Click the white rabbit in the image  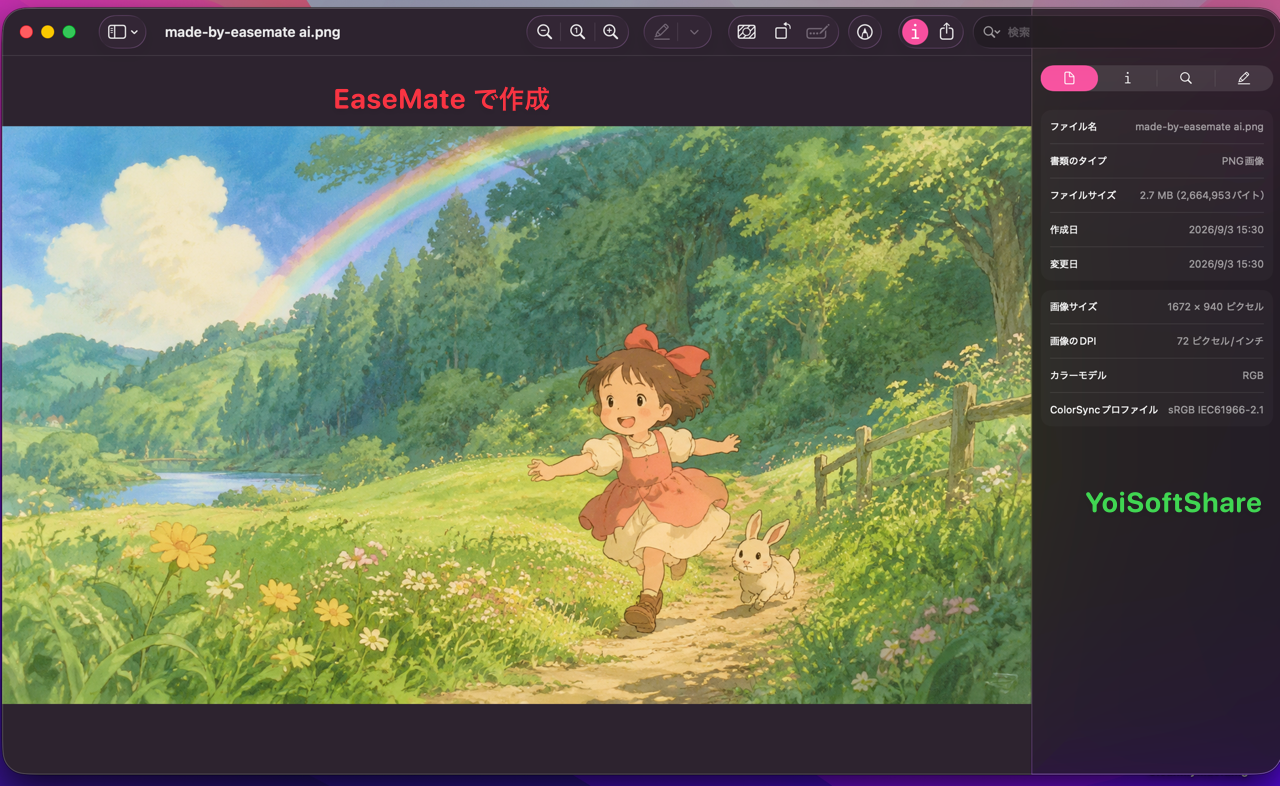click(764, 559)
